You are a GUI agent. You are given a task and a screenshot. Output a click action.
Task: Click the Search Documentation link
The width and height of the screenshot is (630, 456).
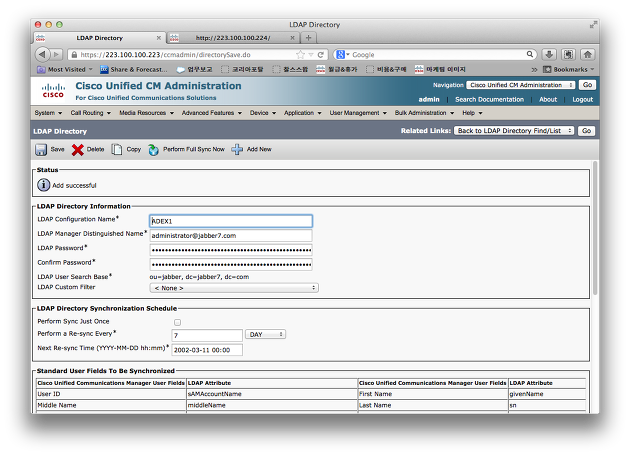pyautogui.click(x=489, y=100)
